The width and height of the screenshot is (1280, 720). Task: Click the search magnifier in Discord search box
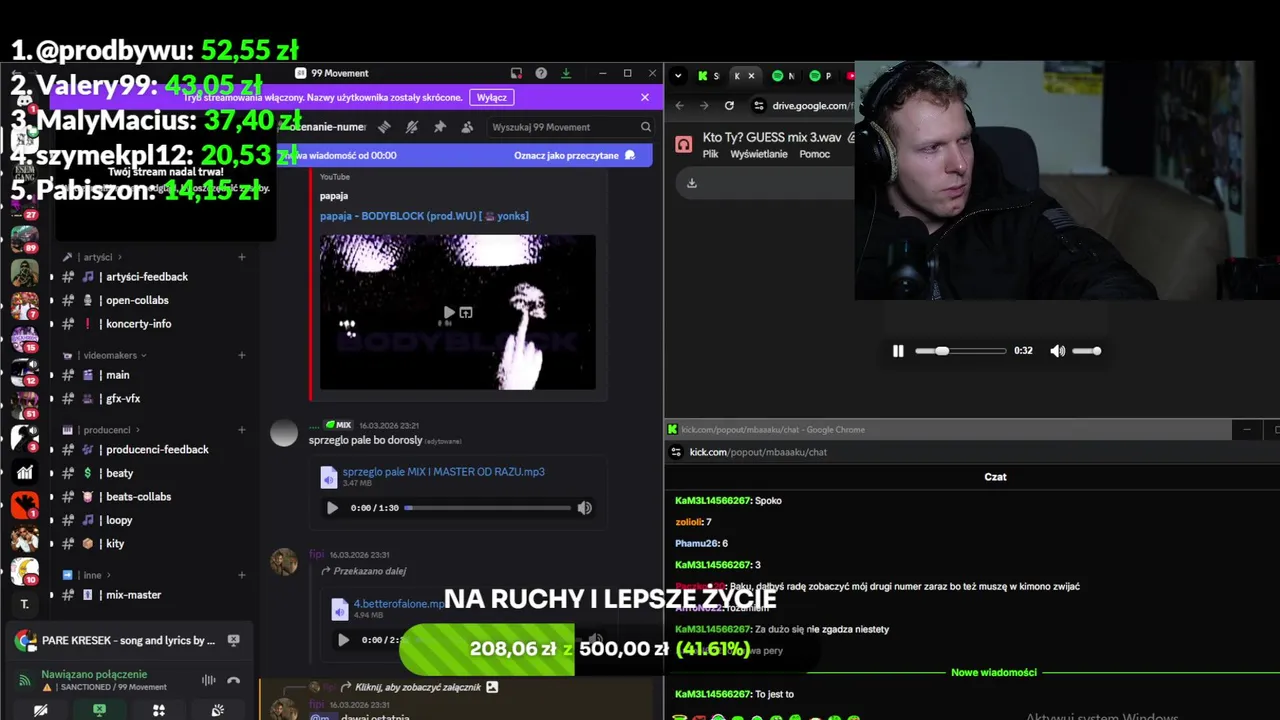point(646,127)
